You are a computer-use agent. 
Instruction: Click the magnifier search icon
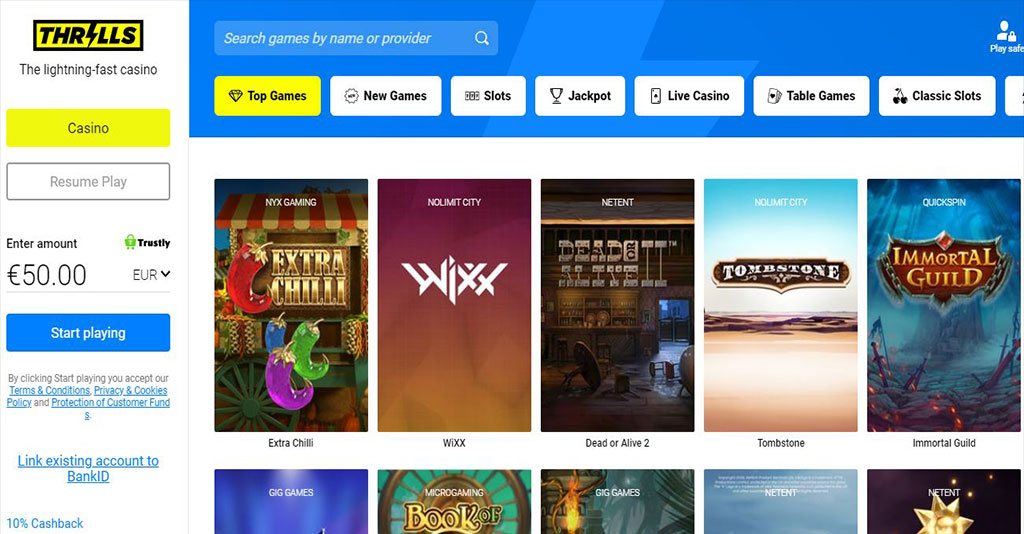[x=481, y=38]
